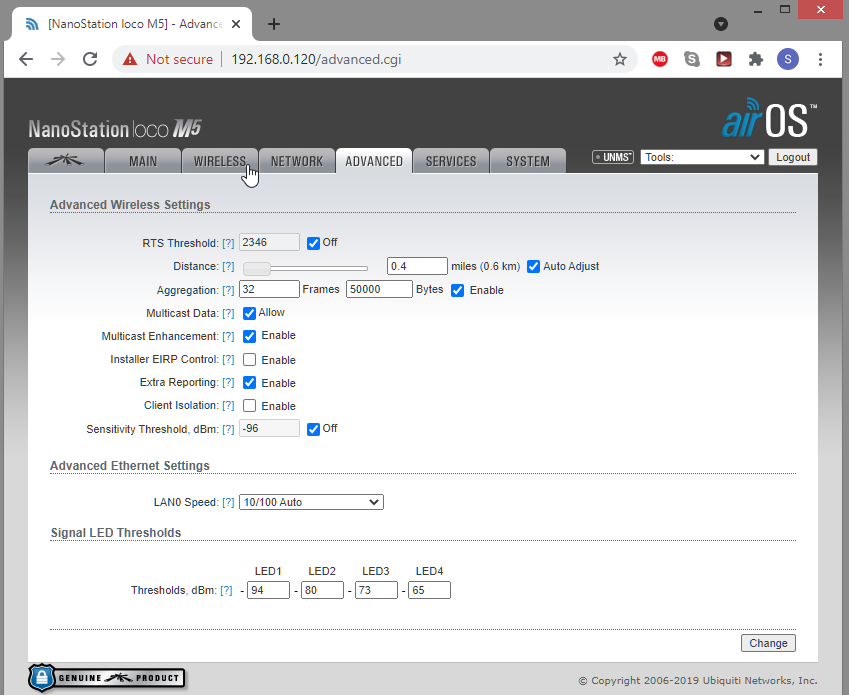Viewport: 849px width, 695px height.
Task: Click the Sensitivity Threshold dBm field
Action: (x=269, y=428)
